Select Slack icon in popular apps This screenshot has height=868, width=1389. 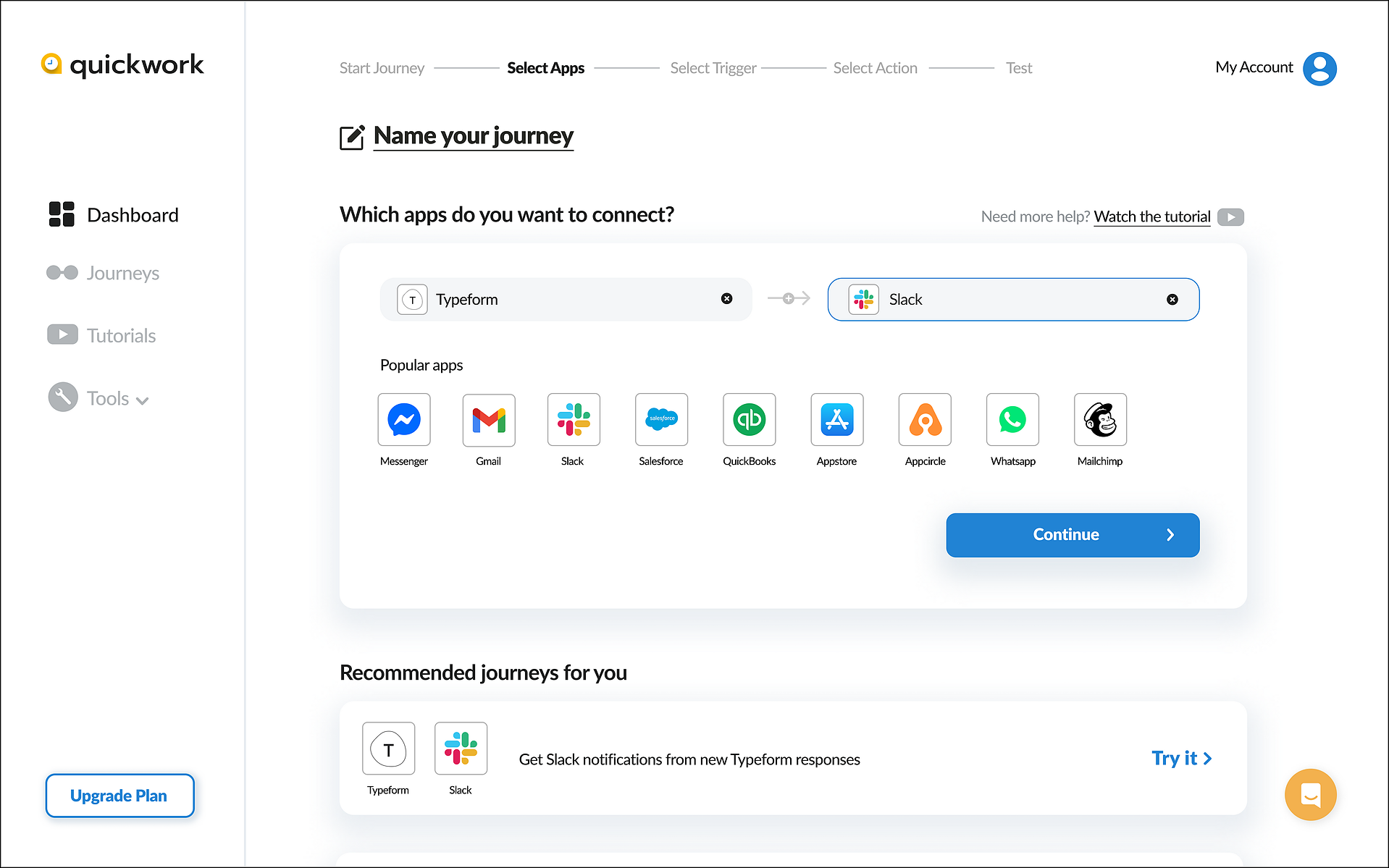(574, 419)
